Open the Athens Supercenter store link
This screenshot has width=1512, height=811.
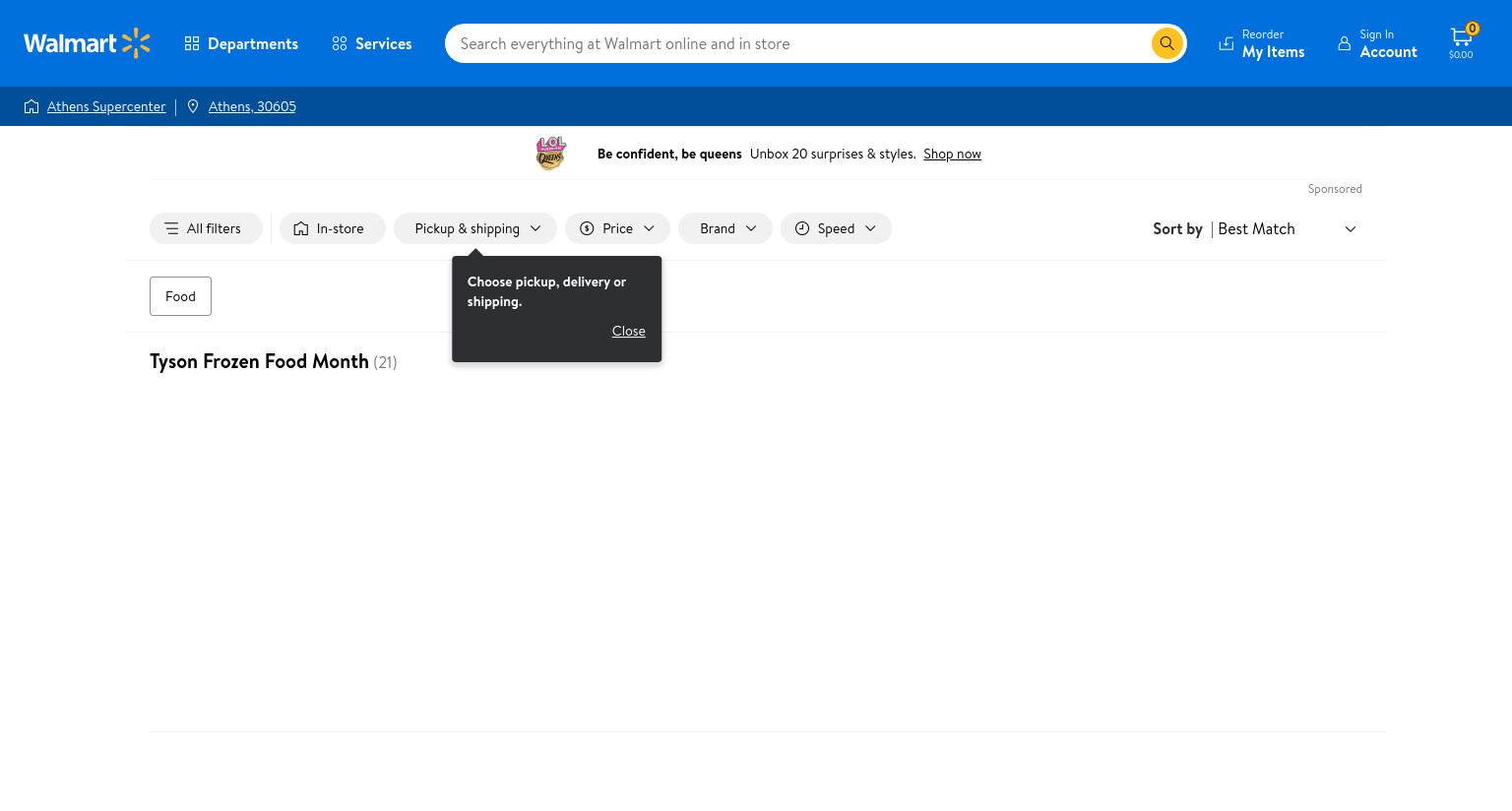pos(106,106)
